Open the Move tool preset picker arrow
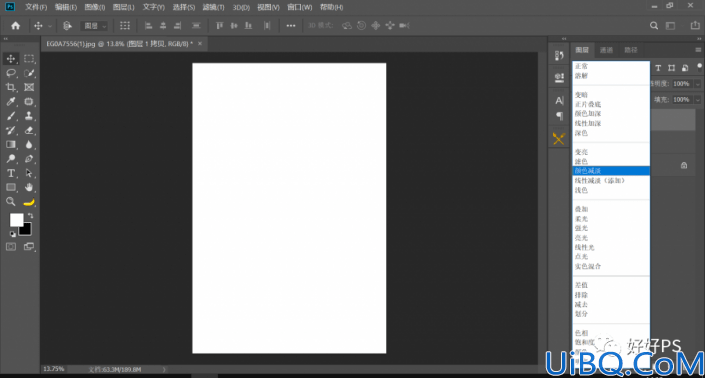This screenshot has width=705, height=378. [50, 26]
